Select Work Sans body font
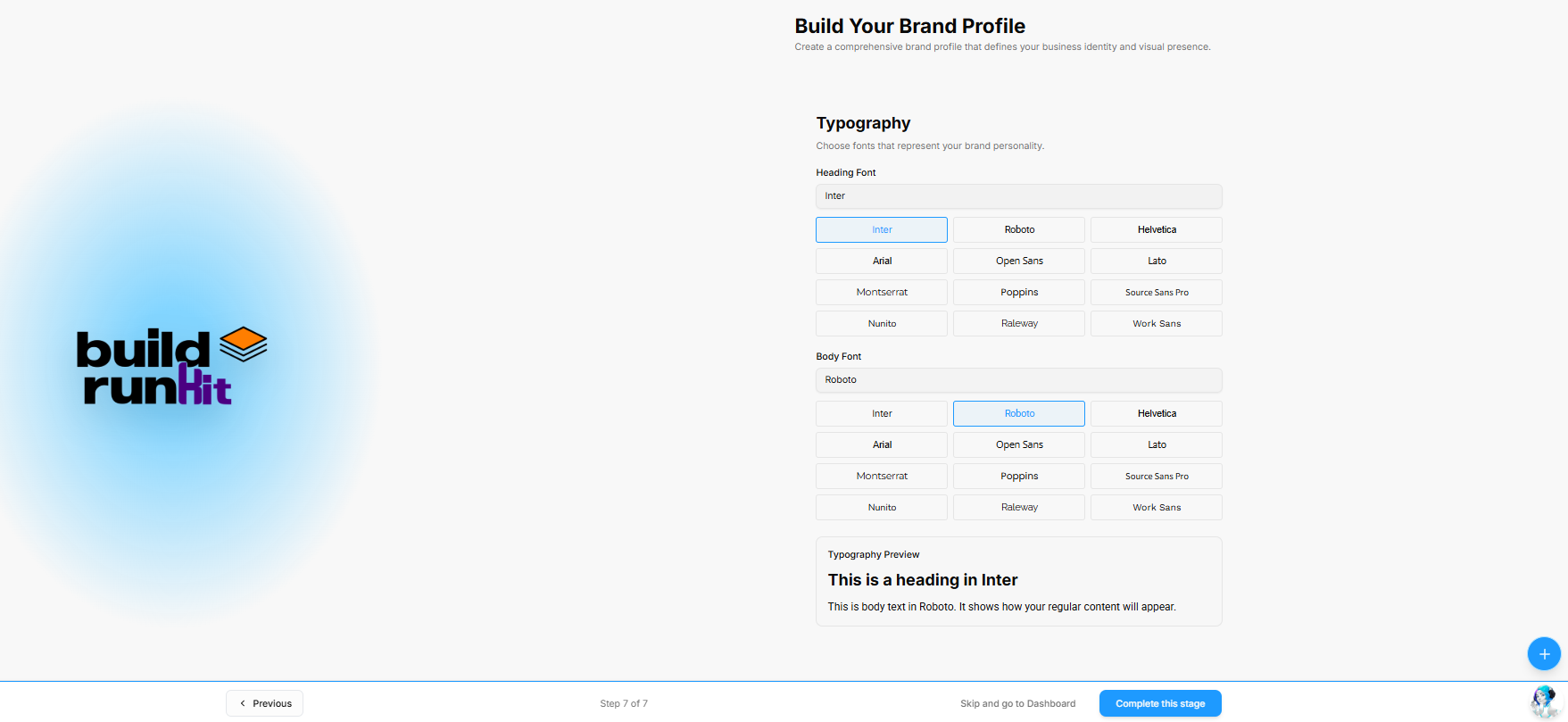 pyautogui.click(x=1157, y=507)
